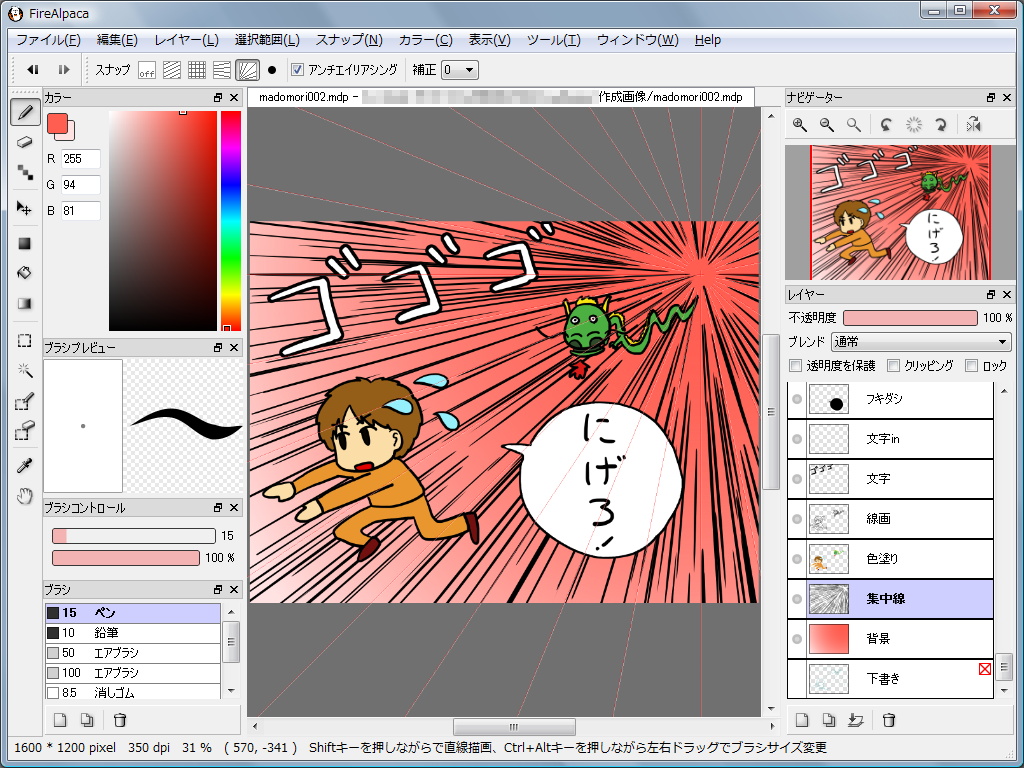Open the Help menu
Screen dimensions: 1024x768
[x=707, y=40]
